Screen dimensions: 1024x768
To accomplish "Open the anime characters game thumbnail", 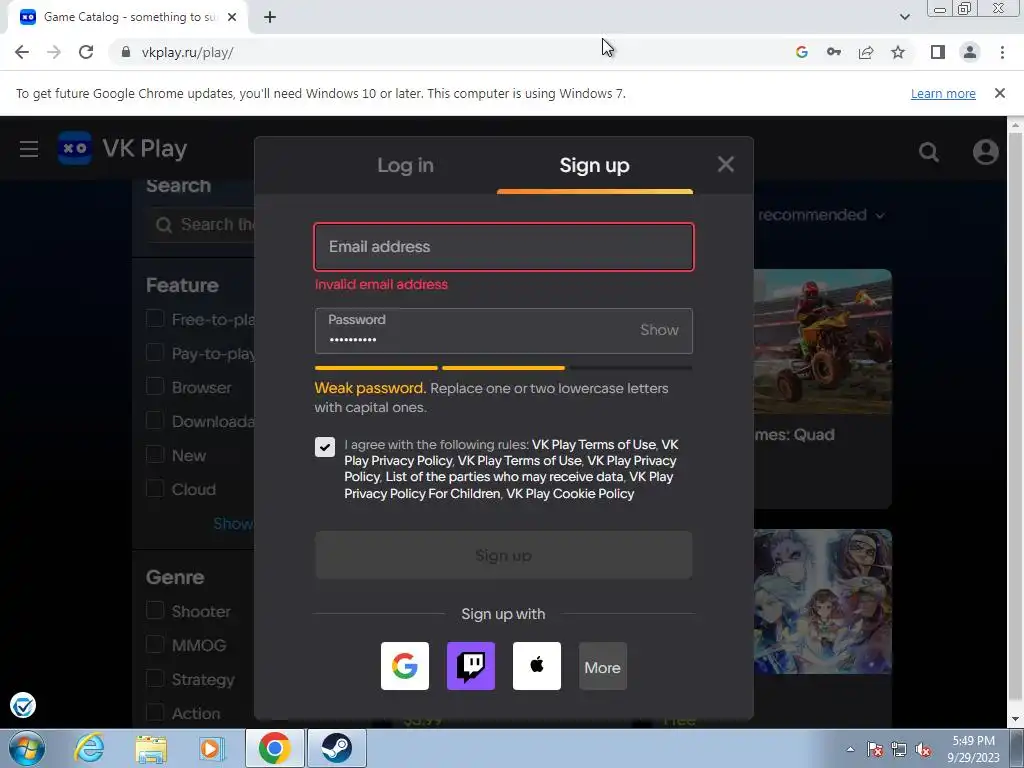I will coord(823,601).
